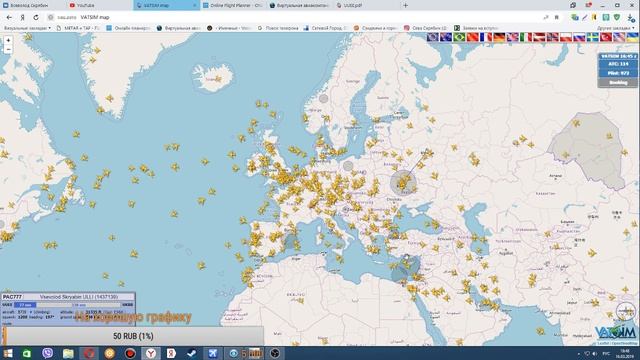
Task: Click the VATSIM 16:45 z time header
Action: tap(618, 56)
